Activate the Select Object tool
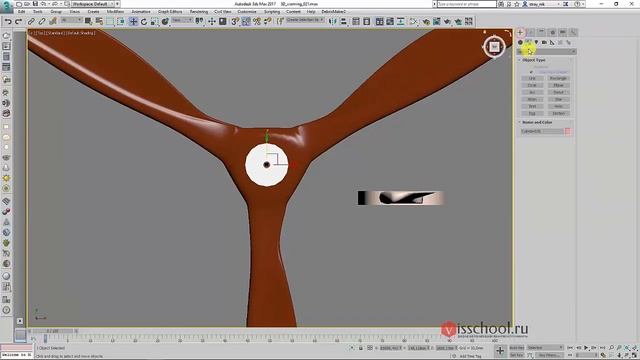The width and height of the screenshot is (640, 360). click(x=88, y=21)
